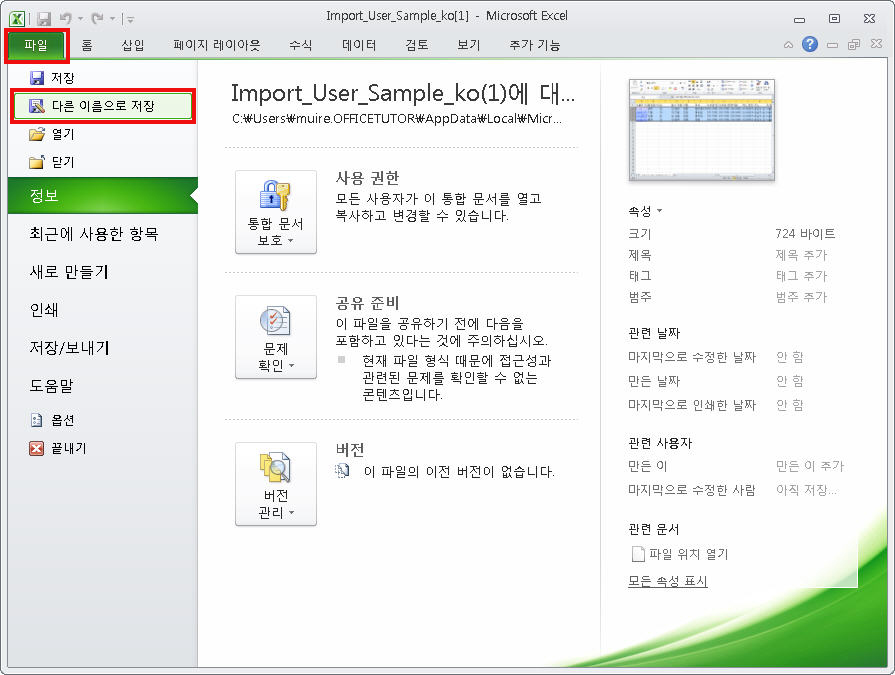895x675 pixels.
Task: Switch to the 홈 tab
Action: click(x=87, y=45)
